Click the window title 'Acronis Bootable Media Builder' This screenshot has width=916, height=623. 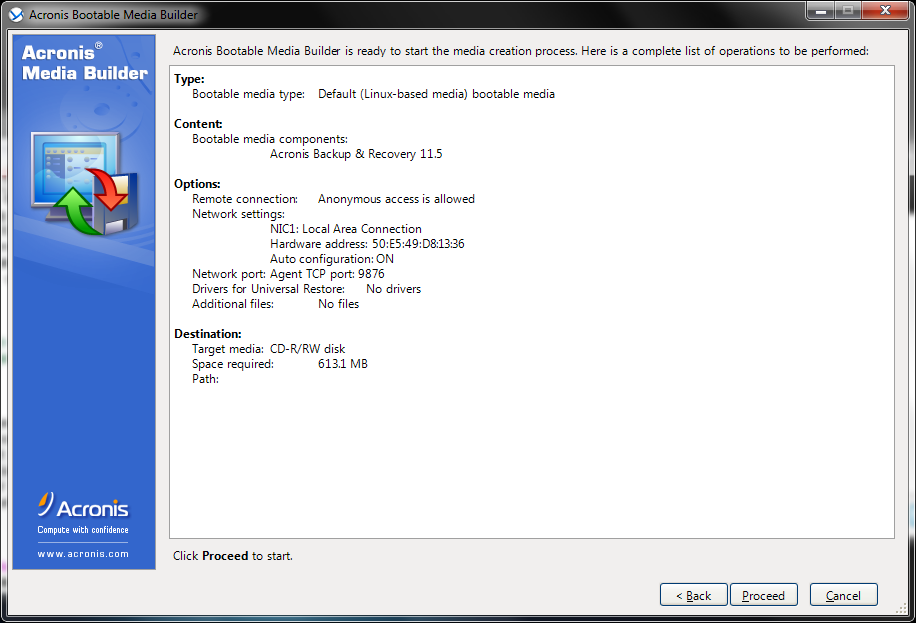113,15
